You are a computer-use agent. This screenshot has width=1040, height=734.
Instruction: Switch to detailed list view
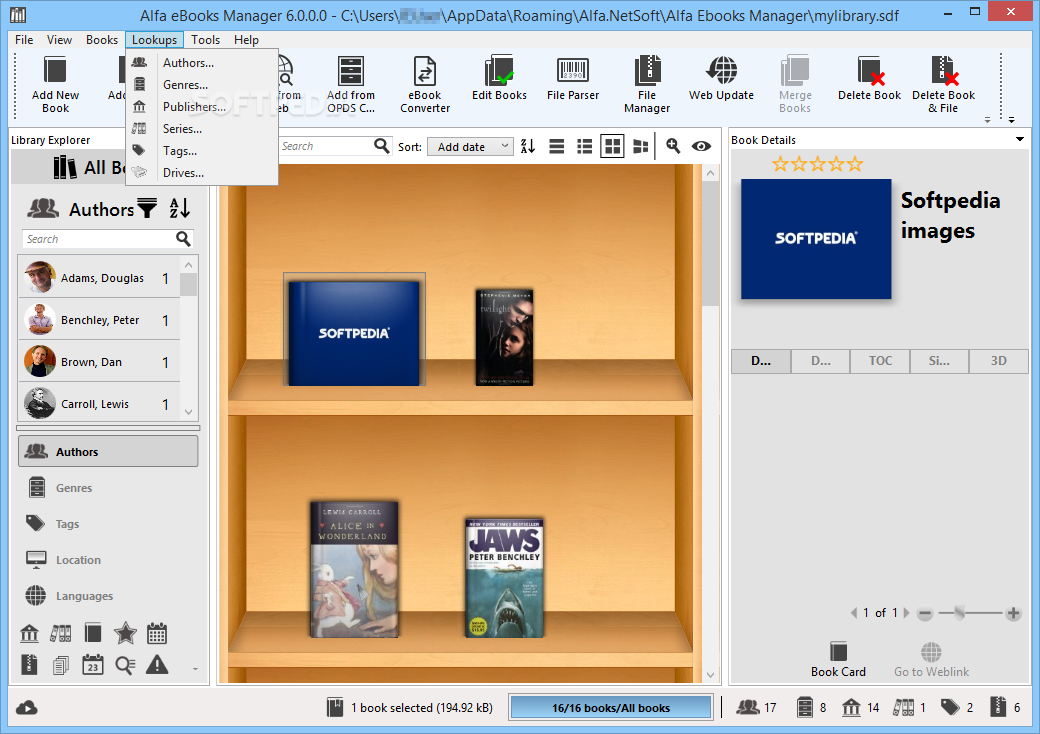(x=584, y=146)
